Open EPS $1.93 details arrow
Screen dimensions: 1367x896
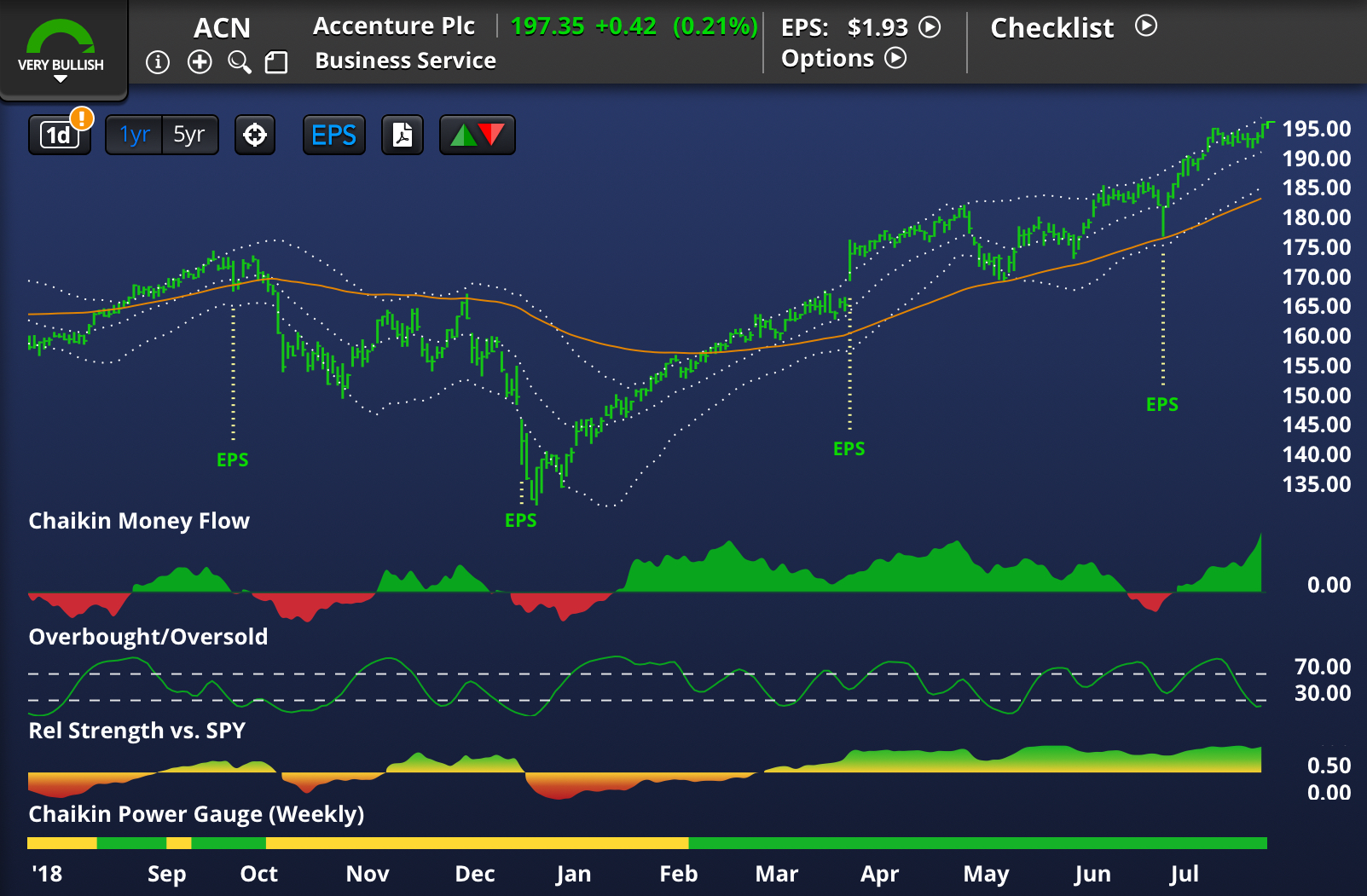point(930,27)
